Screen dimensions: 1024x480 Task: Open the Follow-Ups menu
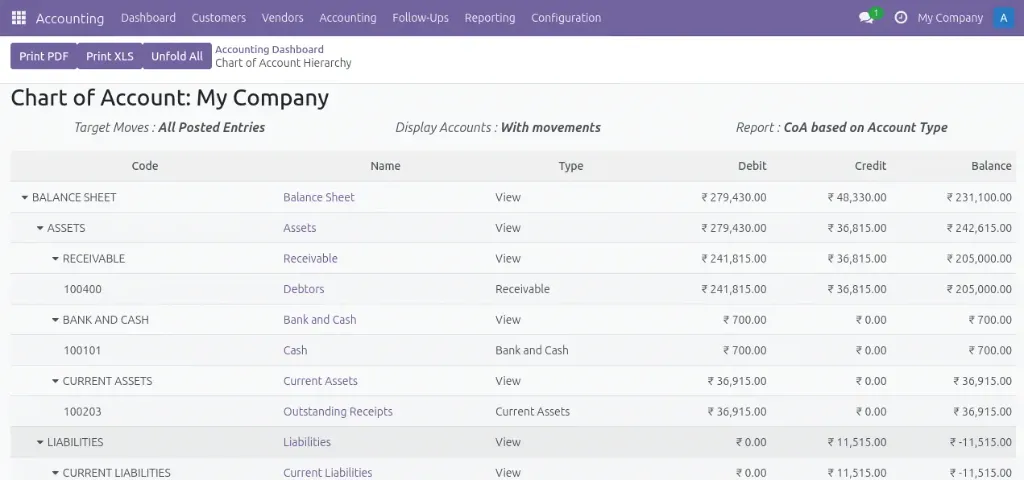(x=421, y=18)
